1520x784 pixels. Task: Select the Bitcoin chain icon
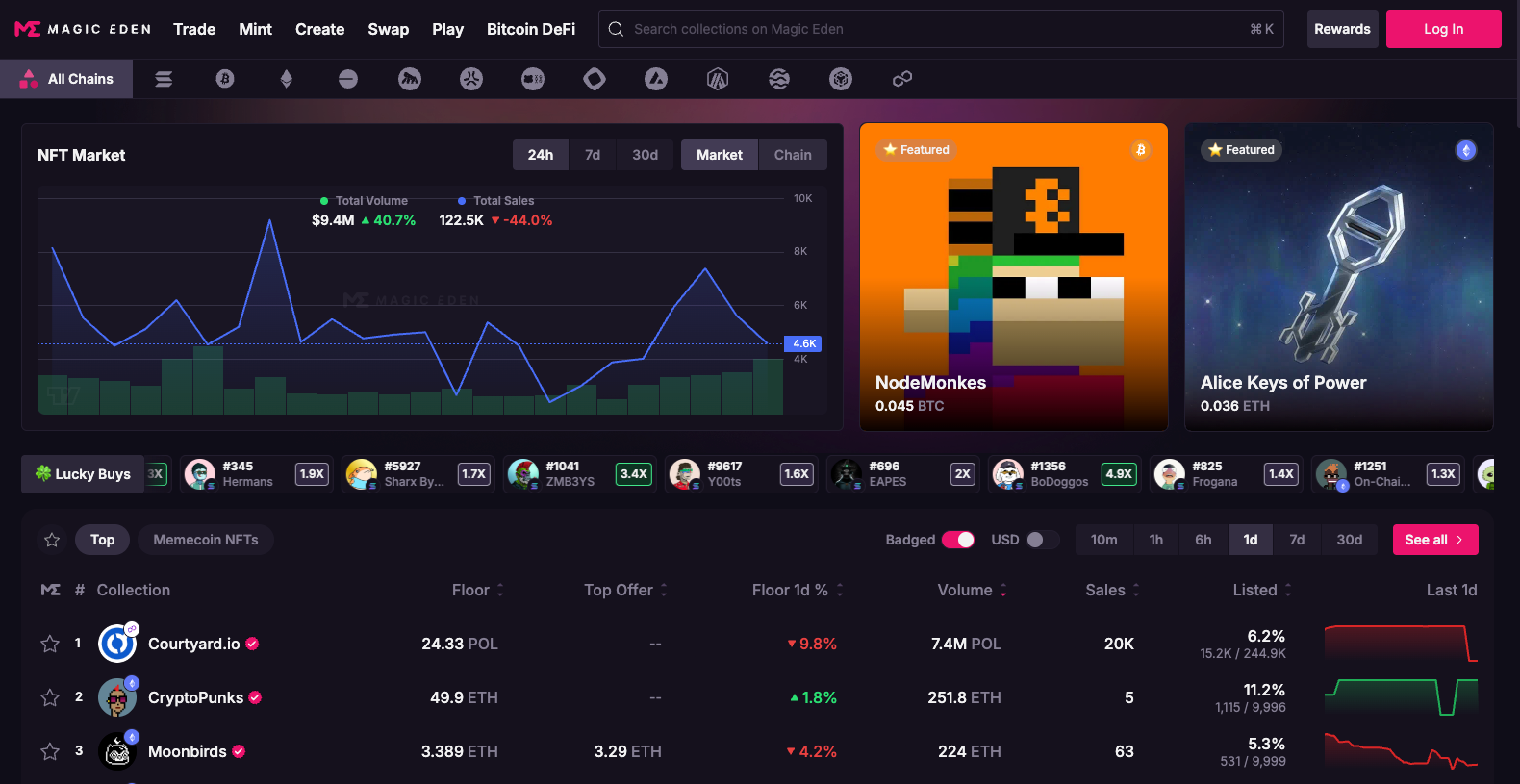pos(225,79)
